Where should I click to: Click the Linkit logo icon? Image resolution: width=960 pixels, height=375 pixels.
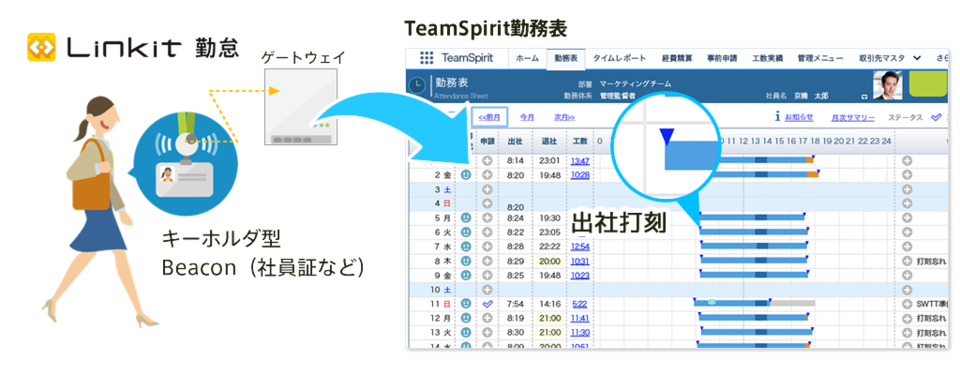(42, 47)
